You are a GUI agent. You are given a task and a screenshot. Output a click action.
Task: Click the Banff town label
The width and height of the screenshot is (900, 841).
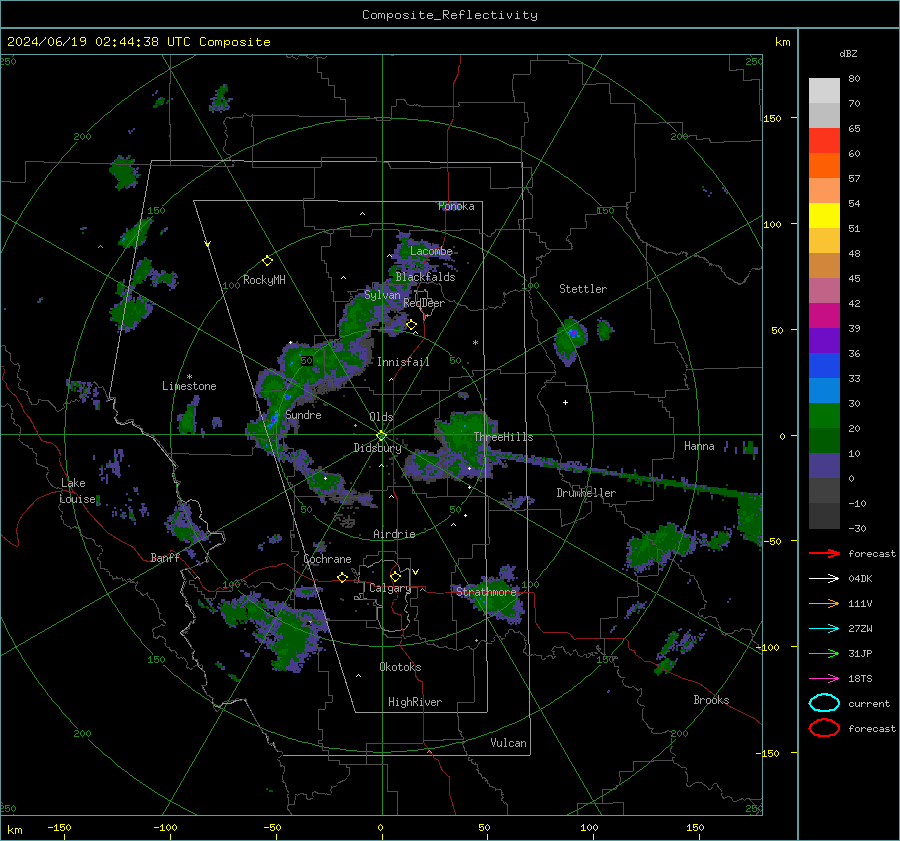click(x=165, y=558)
